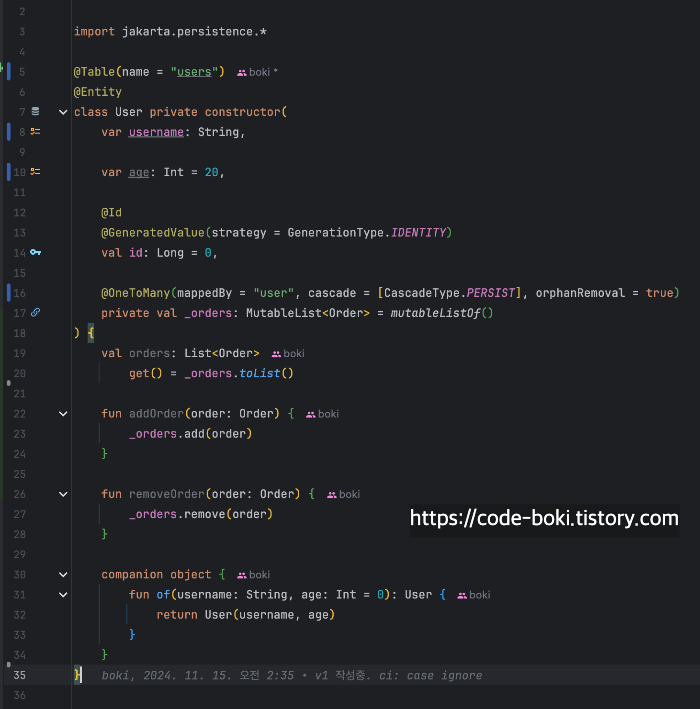Click line number 35 in the gutter
The height and width of the screenshot is (709, 700).
19,675
